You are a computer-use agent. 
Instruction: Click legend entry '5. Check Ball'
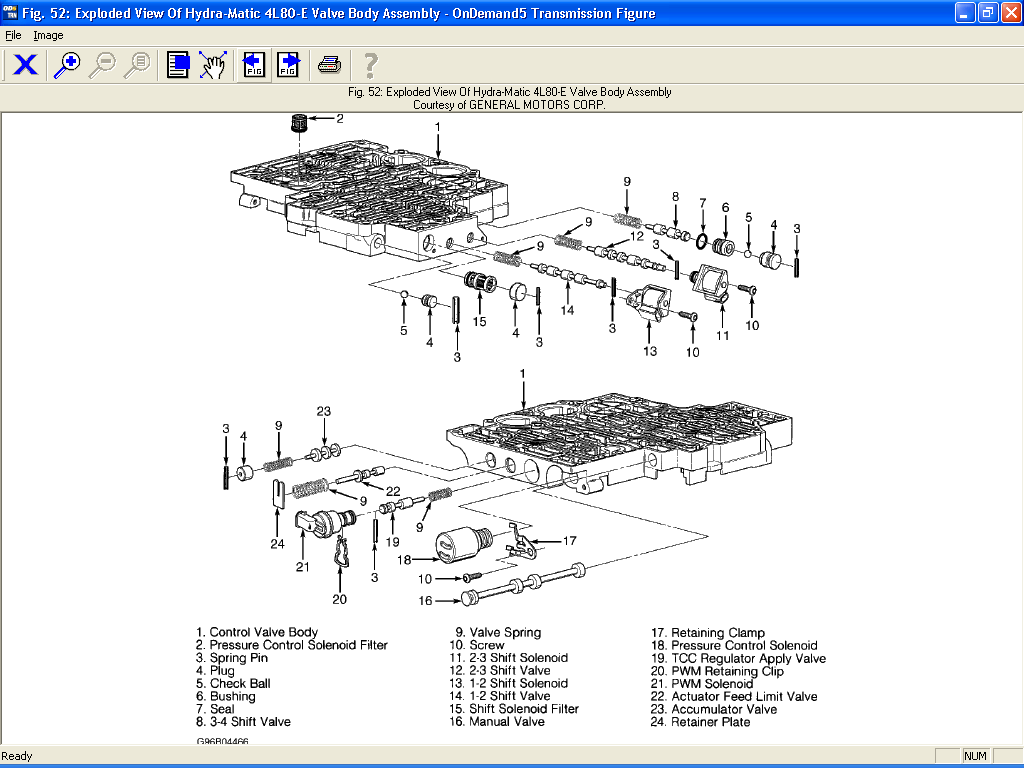pyautogui.click(x=233, y=683)
